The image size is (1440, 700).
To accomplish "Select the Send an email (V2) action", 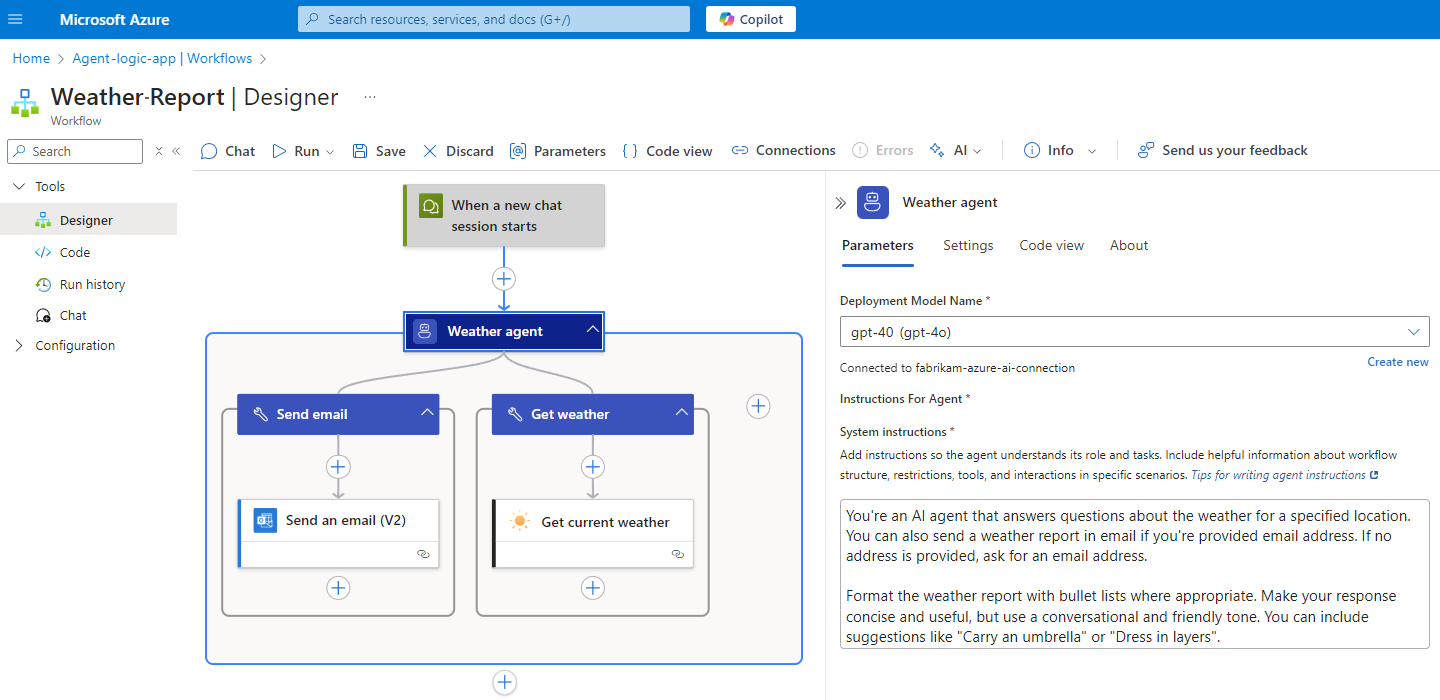I will pos(339,521).
